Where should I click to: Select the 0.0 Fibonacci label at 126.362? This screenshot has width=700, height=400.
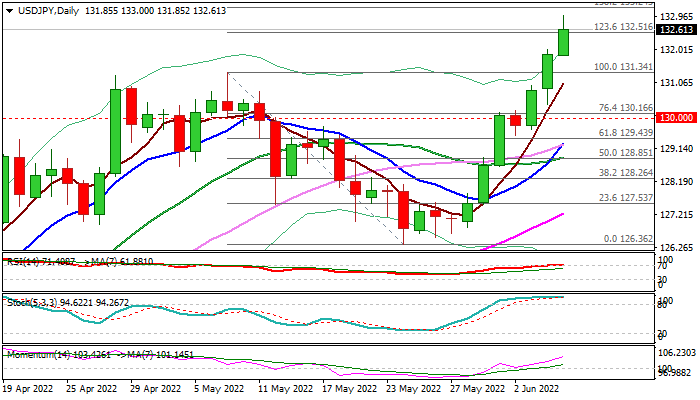(x=628, y=238)
